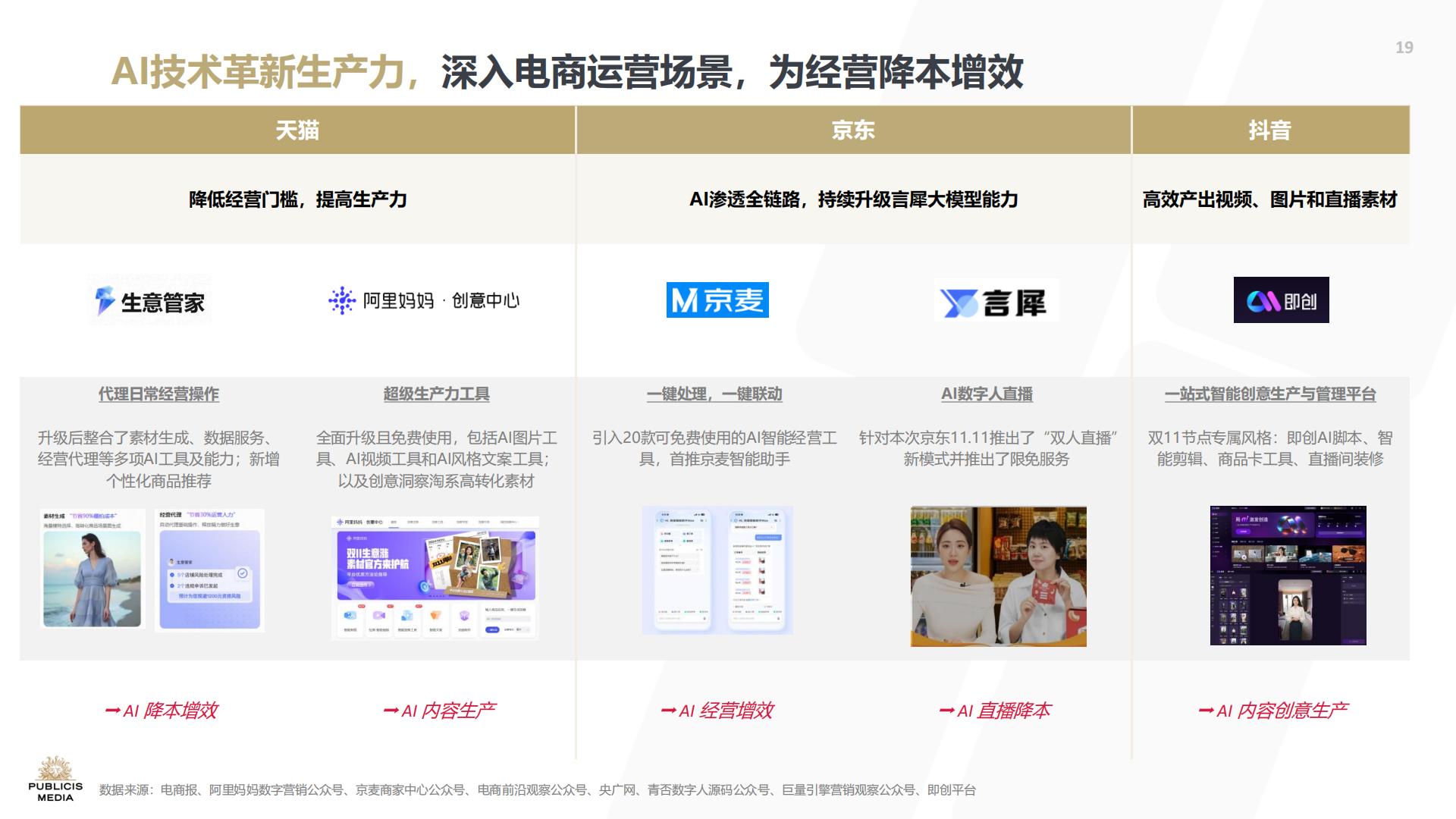Click the AI数字人直播 underlined heading
The image size is (1456, 819).
[987, 394]
